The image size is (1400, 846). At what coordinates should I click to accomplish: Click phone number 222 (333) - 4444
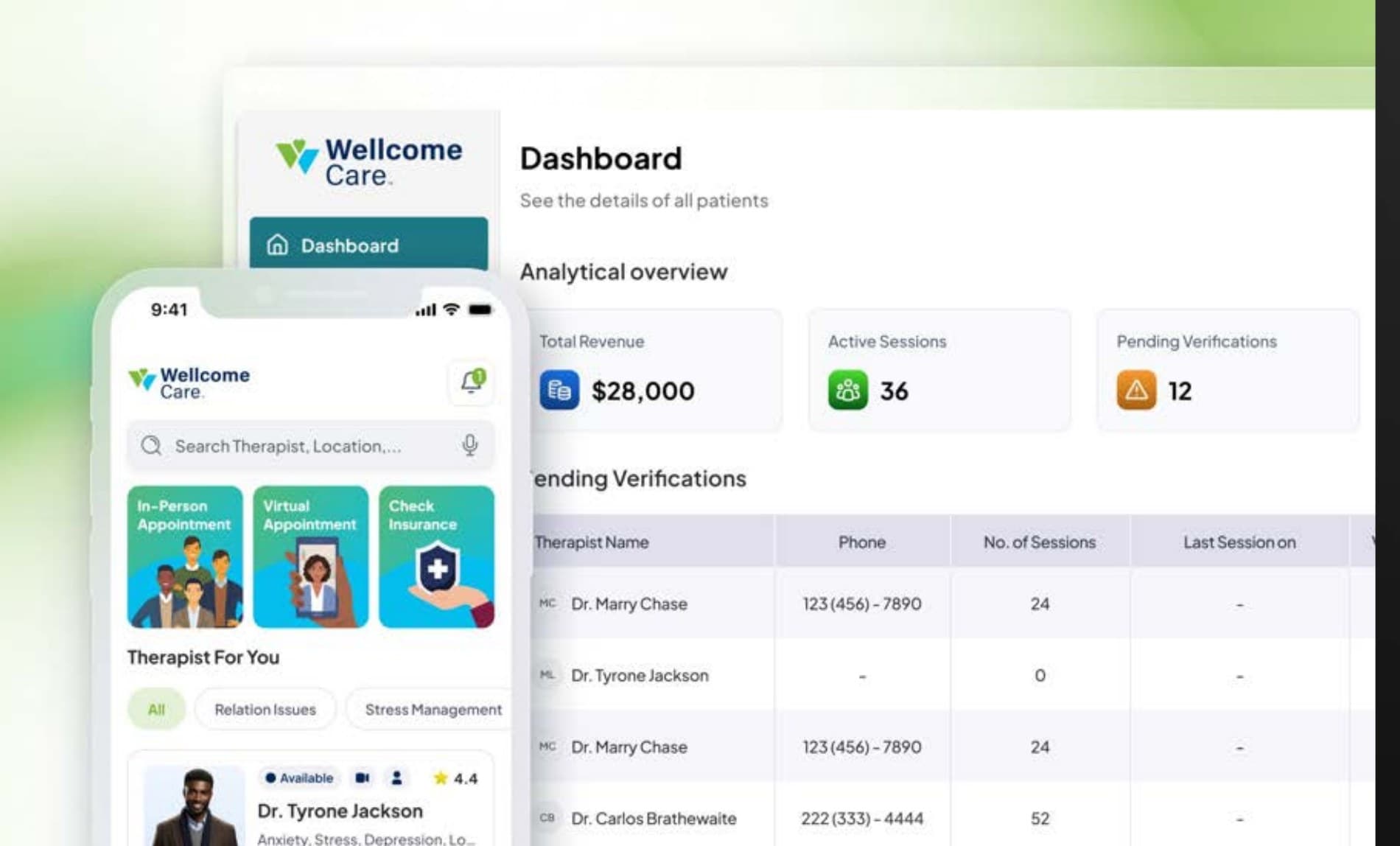pyautogui.click(x=862, y=818)
